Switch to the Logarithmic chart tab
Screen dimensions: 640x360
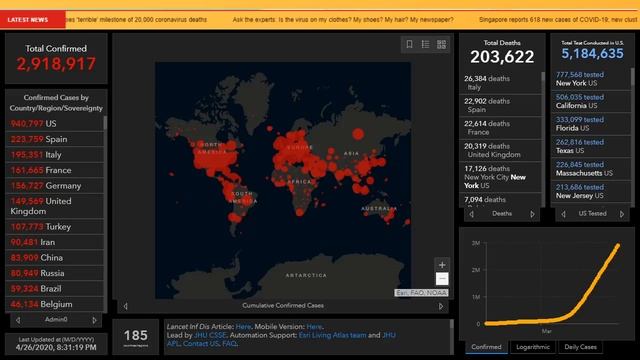pyautogui.click(x=533, y=347)
